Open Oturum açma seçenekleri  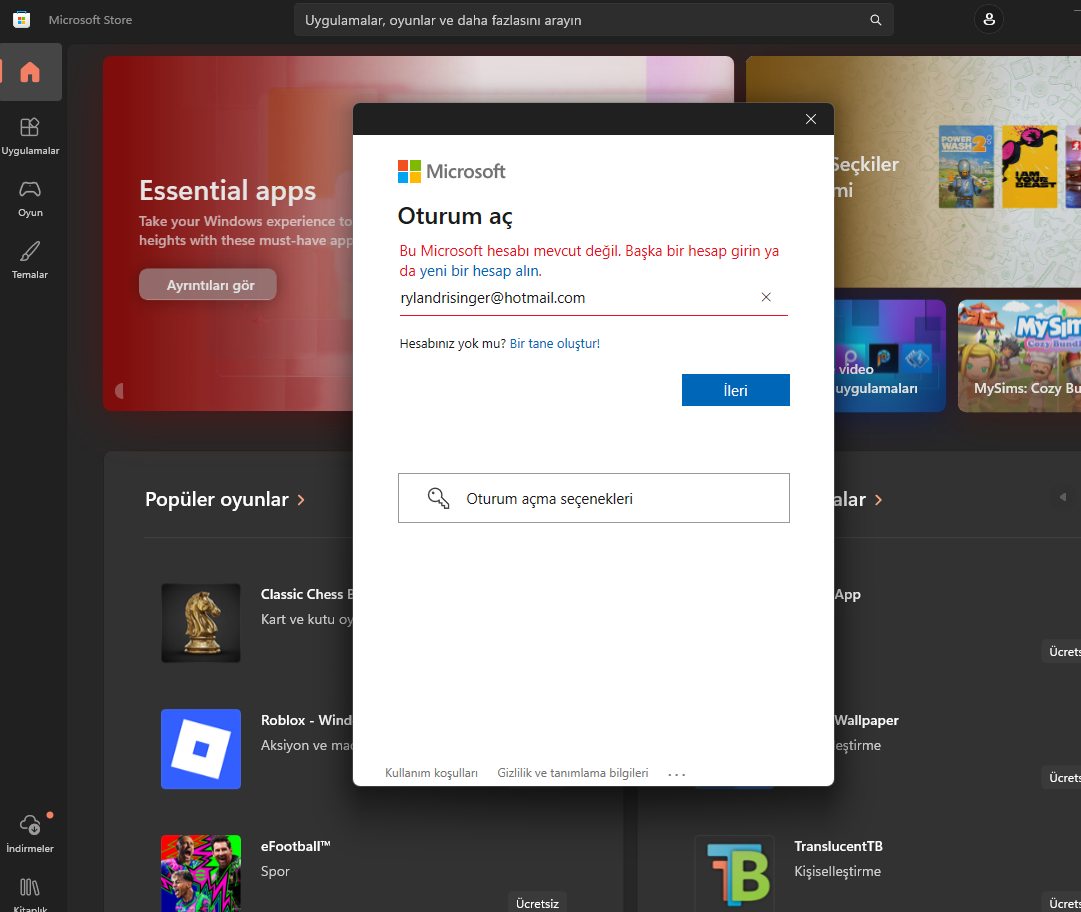point(594,498)
